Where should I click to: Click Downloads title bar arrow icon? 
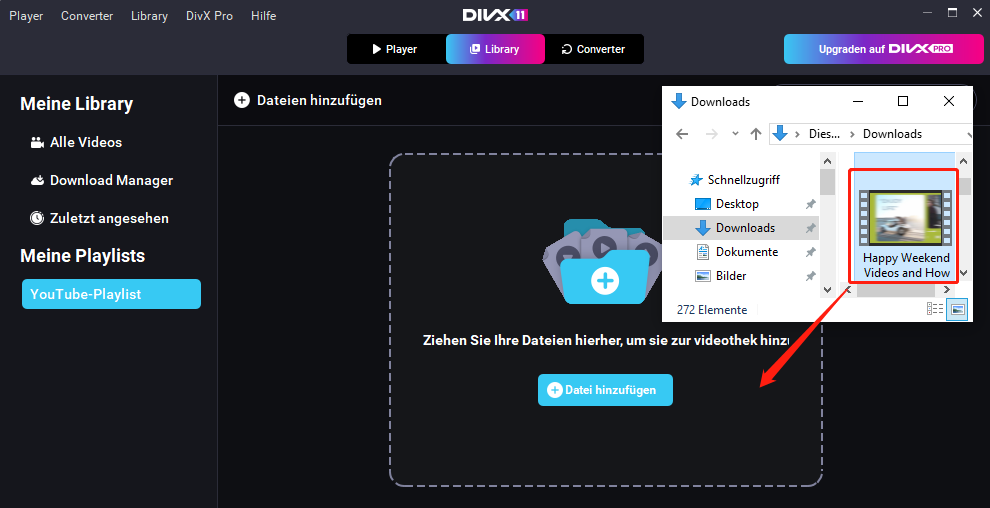(x=678, y=101)
